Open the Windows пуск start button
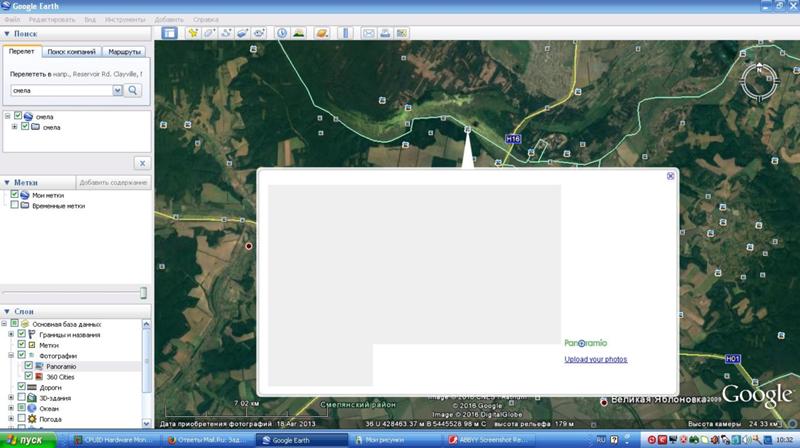 28,440
